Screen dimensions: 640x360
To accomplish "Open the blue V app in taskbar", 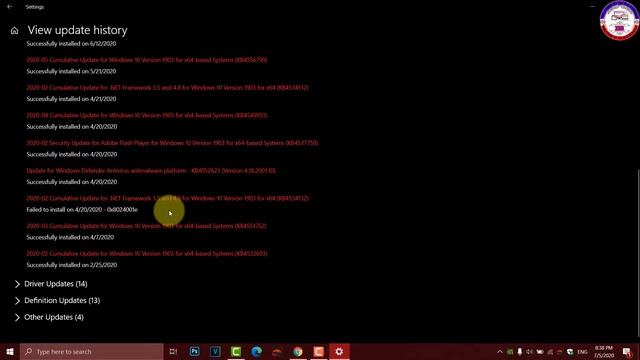I will pyautogui.click(x=215, y=351).
